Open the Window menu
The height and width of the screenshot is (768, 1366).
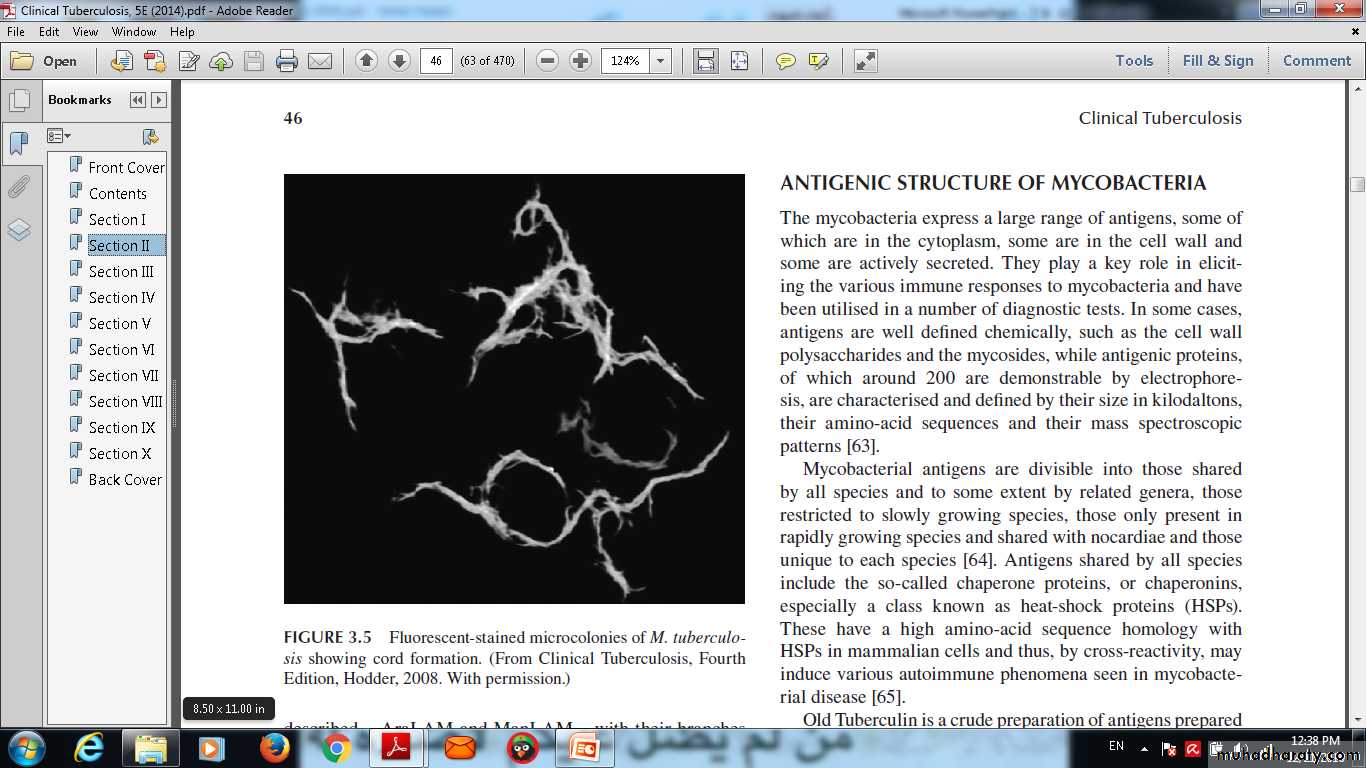point(134,32)
